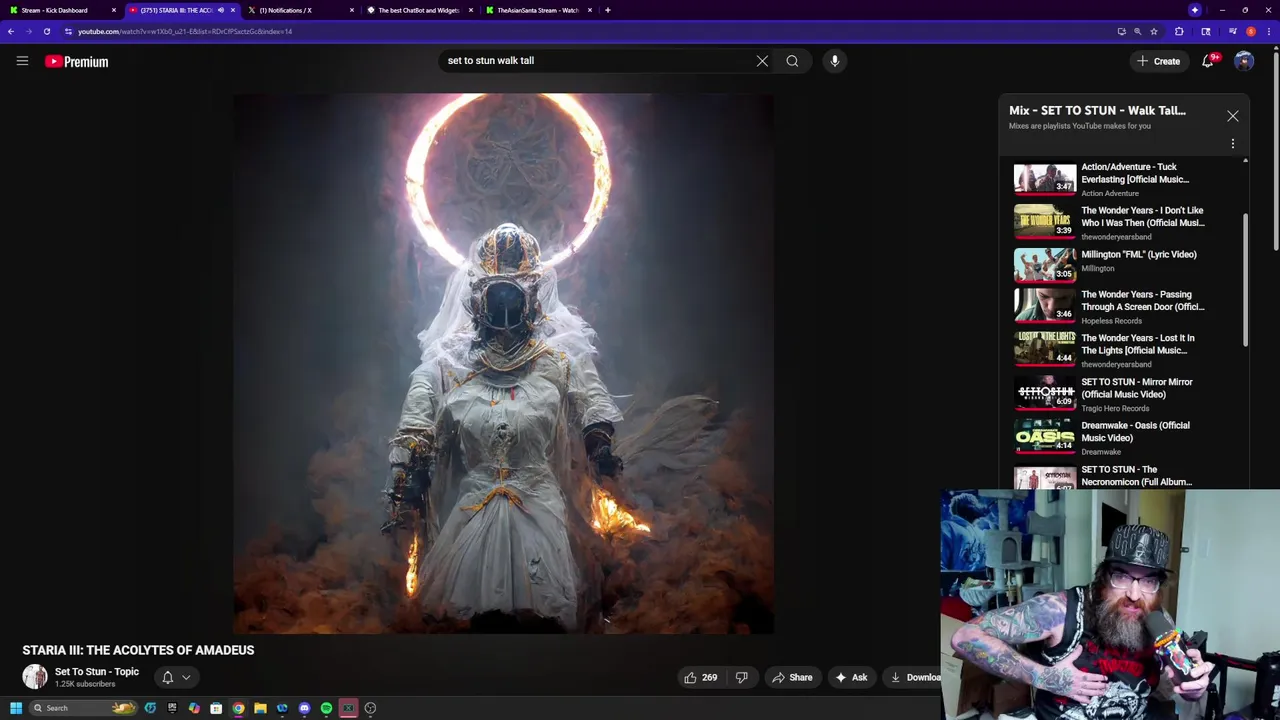This screenshot has width=1280, height=720.
Task: Open YouTube notifications bell
Action: [1208, 61]
